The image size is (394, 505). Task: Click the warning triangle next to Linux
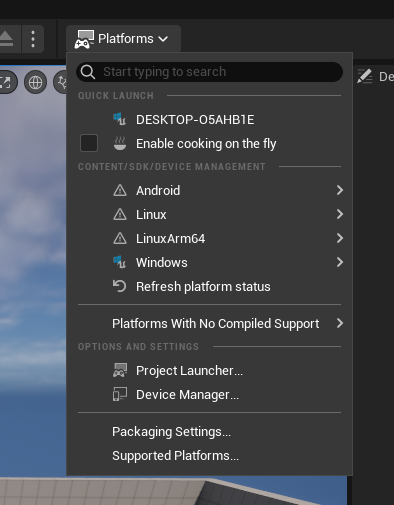pyautogui.click(x=120, y=214)
